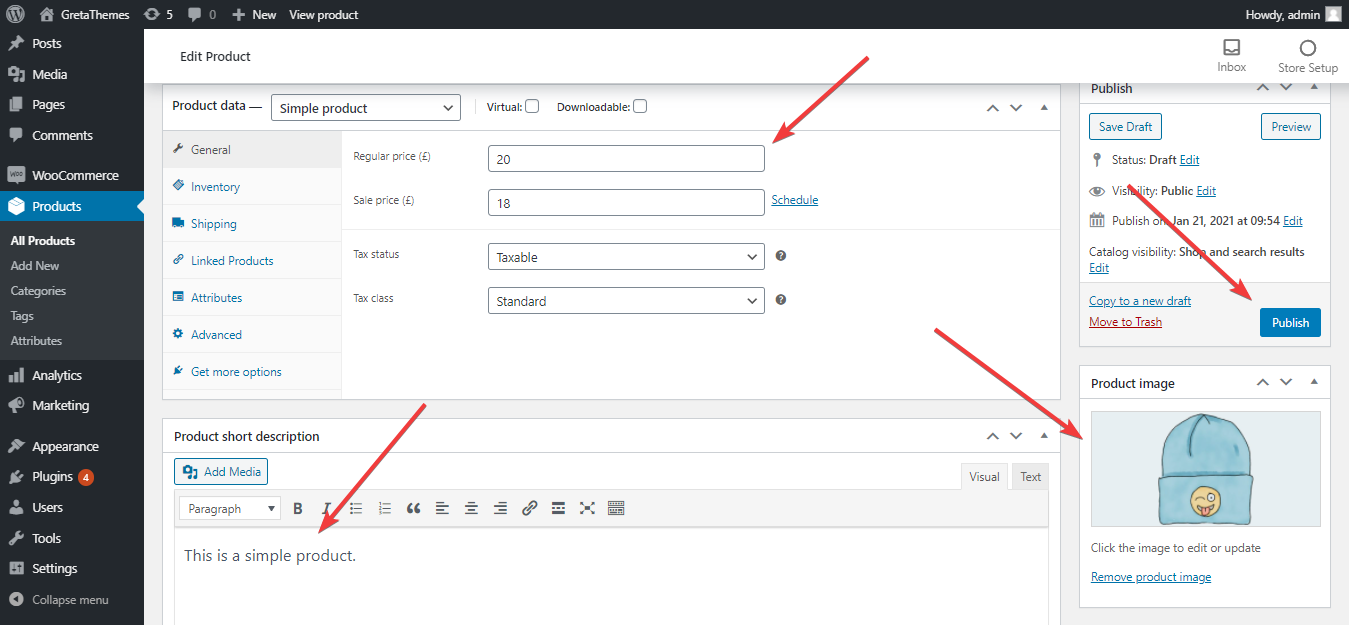Open product Categories submenu link

click(x=38, y=291)
